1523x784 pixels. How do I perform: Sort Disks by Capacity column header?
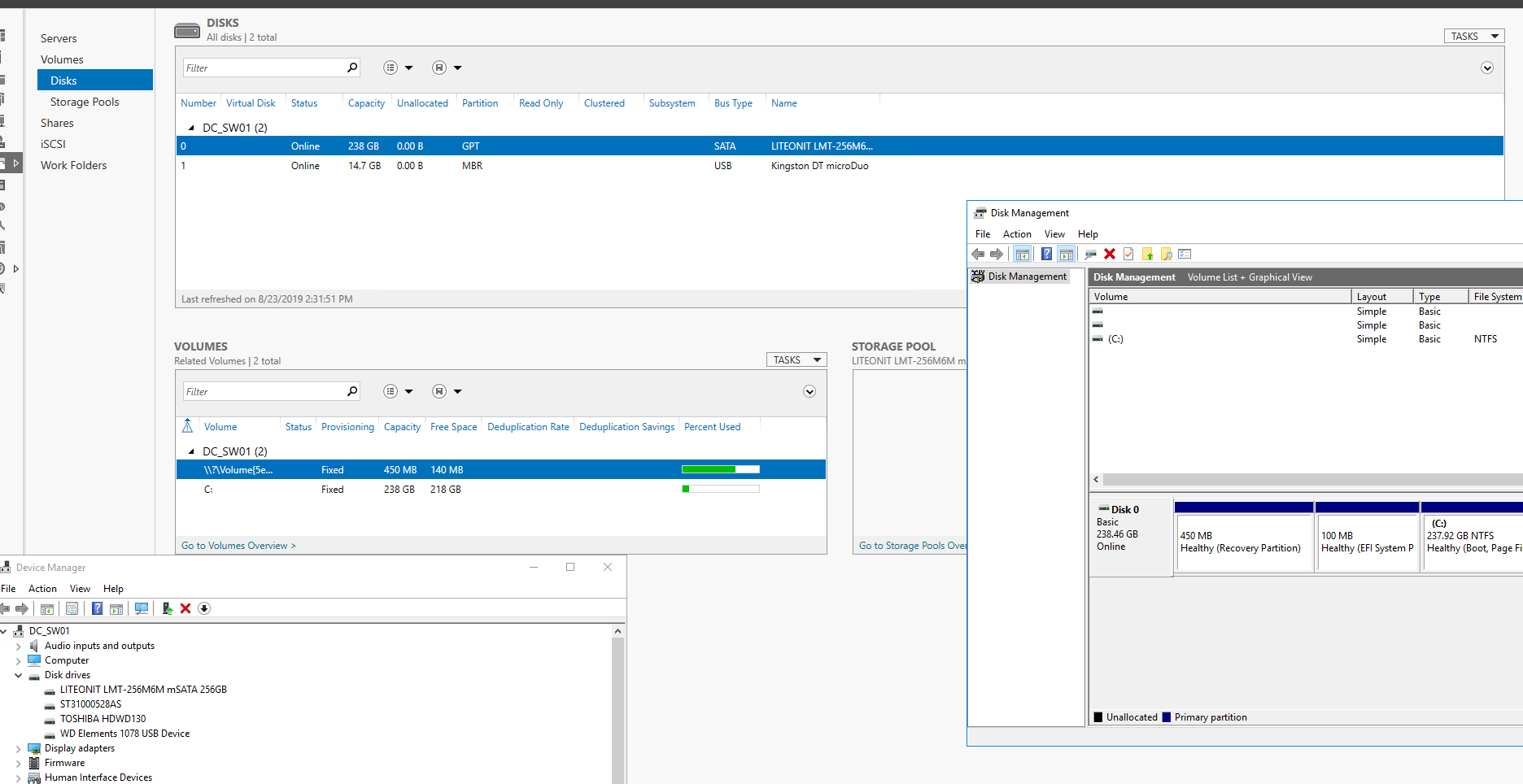coord(366,103)
